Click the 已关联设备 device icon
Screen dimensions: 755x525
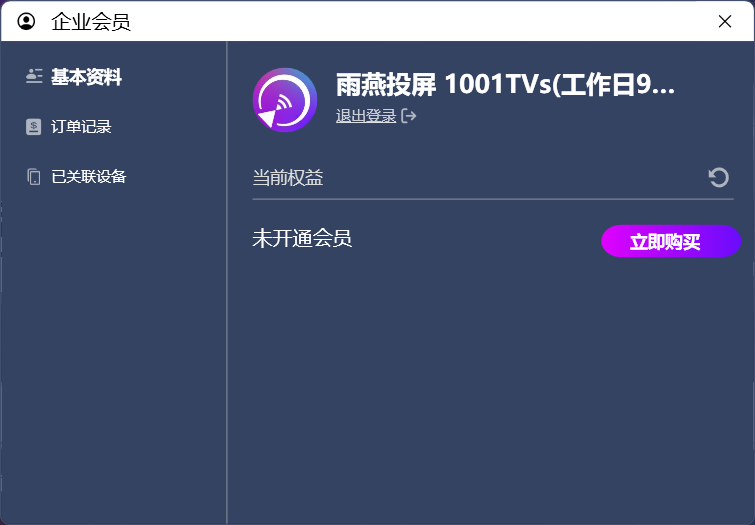click(x=34, y=177)
